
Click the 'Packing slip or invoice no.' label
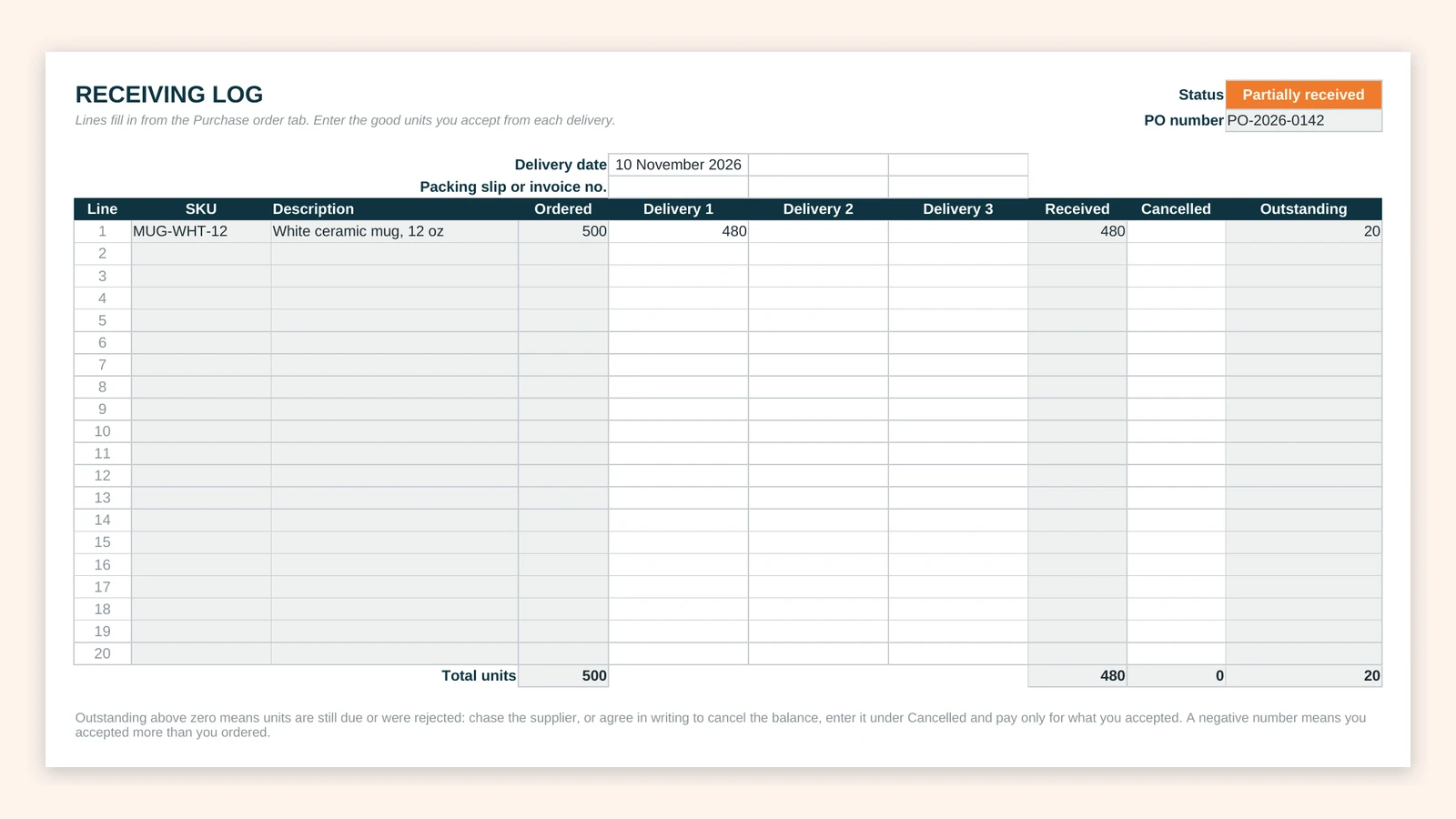pos(513,187)
